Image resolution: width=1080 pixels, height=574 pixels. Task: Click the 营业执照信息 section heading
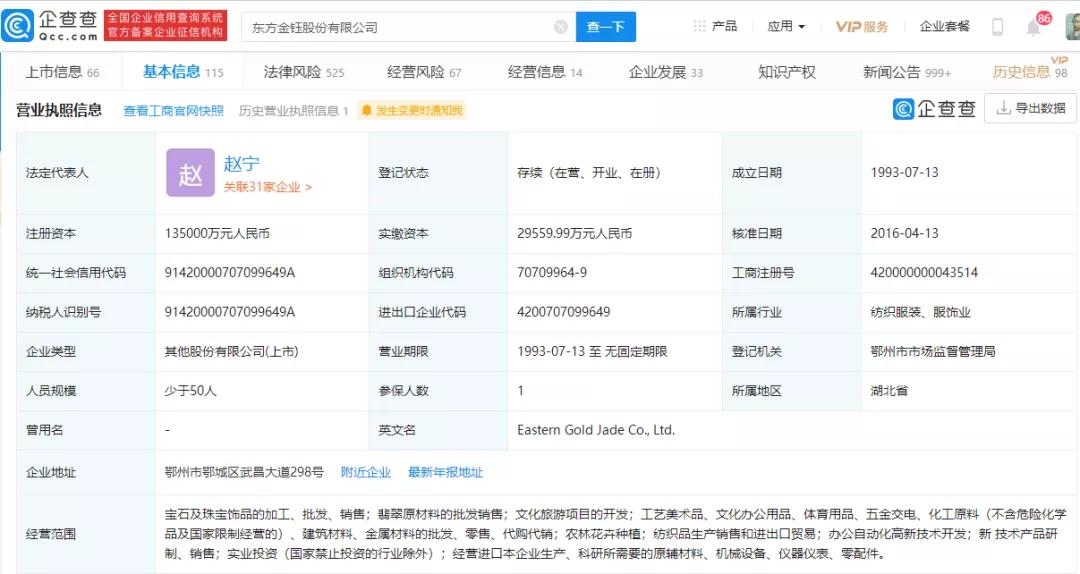coord(59,110)
